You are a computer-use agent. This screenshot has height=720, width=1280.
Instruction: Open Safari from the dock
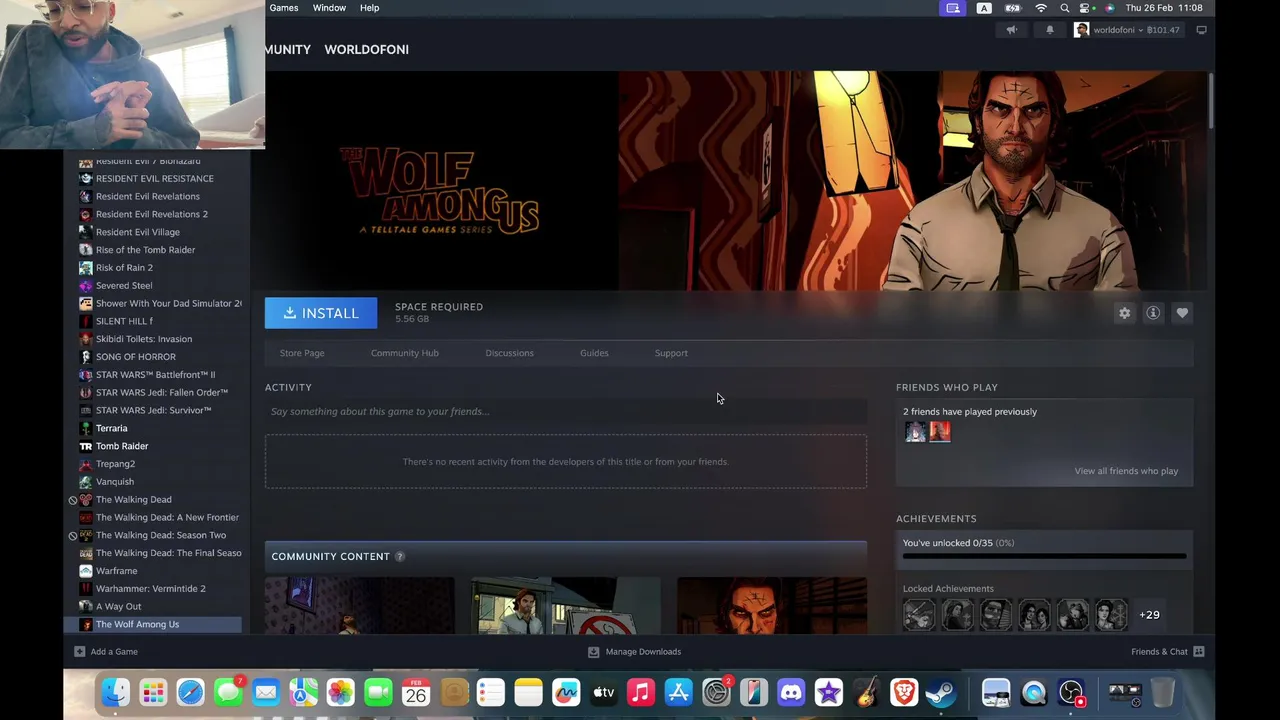pos(190,692)
